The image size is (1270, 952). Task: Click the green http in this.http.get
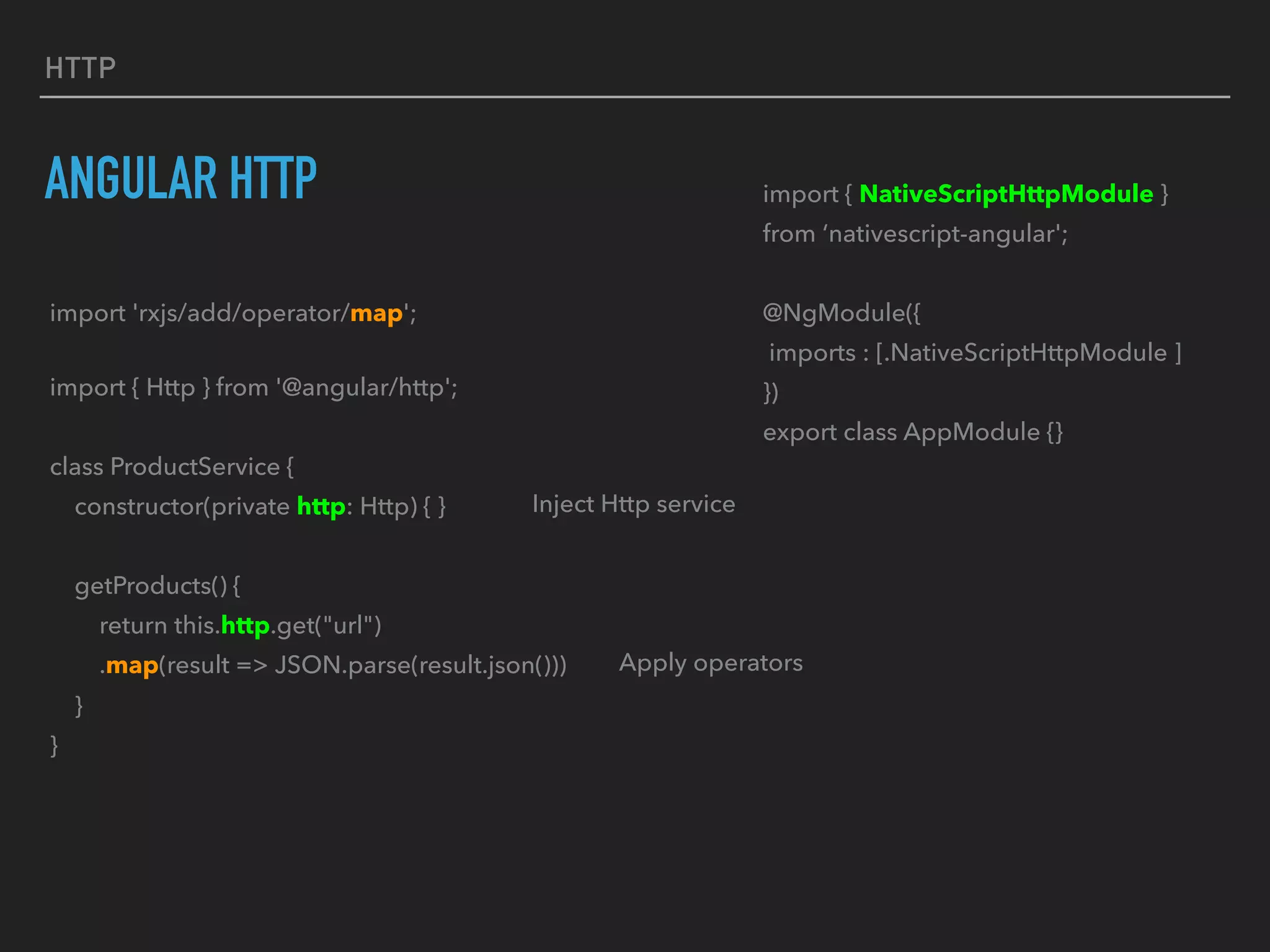click(245, 626)
